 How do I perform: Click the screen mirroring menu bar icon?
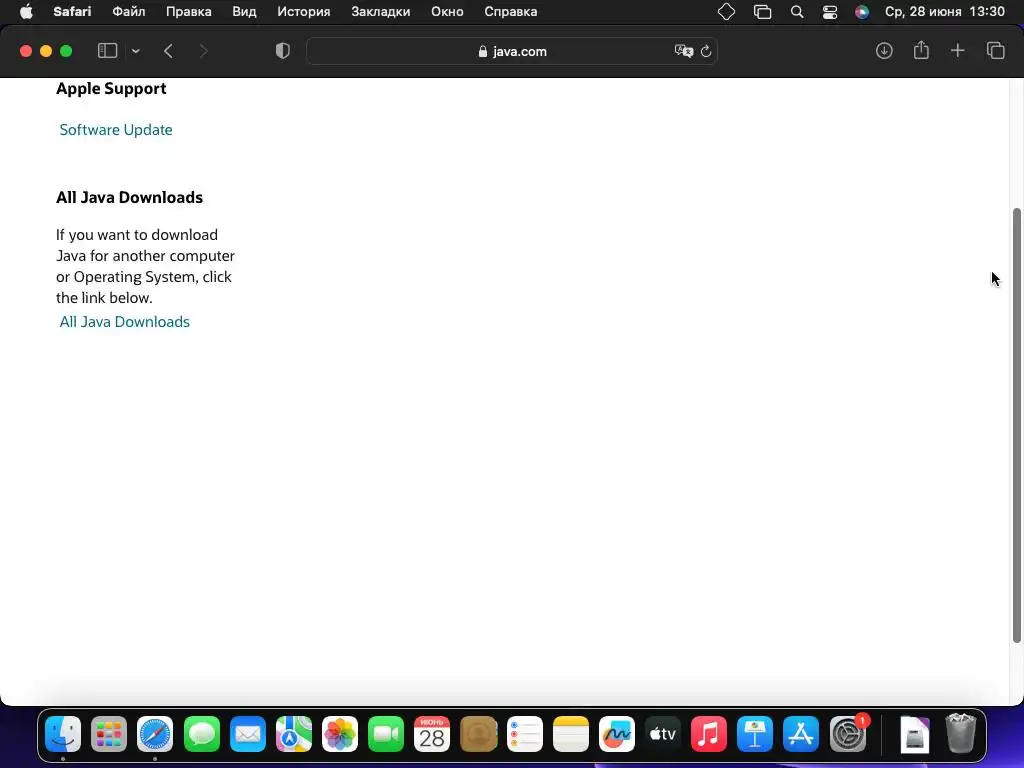coord(762,12)
